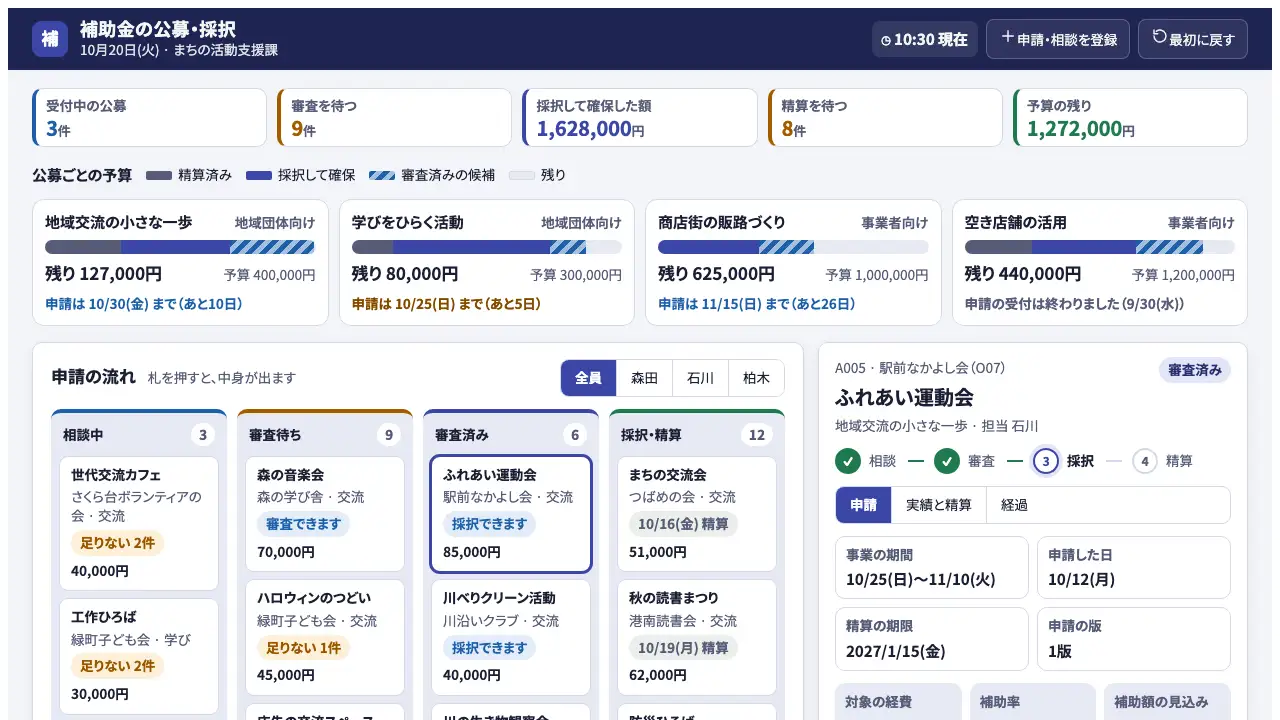Open the 経過 tab

(1014, 505)
